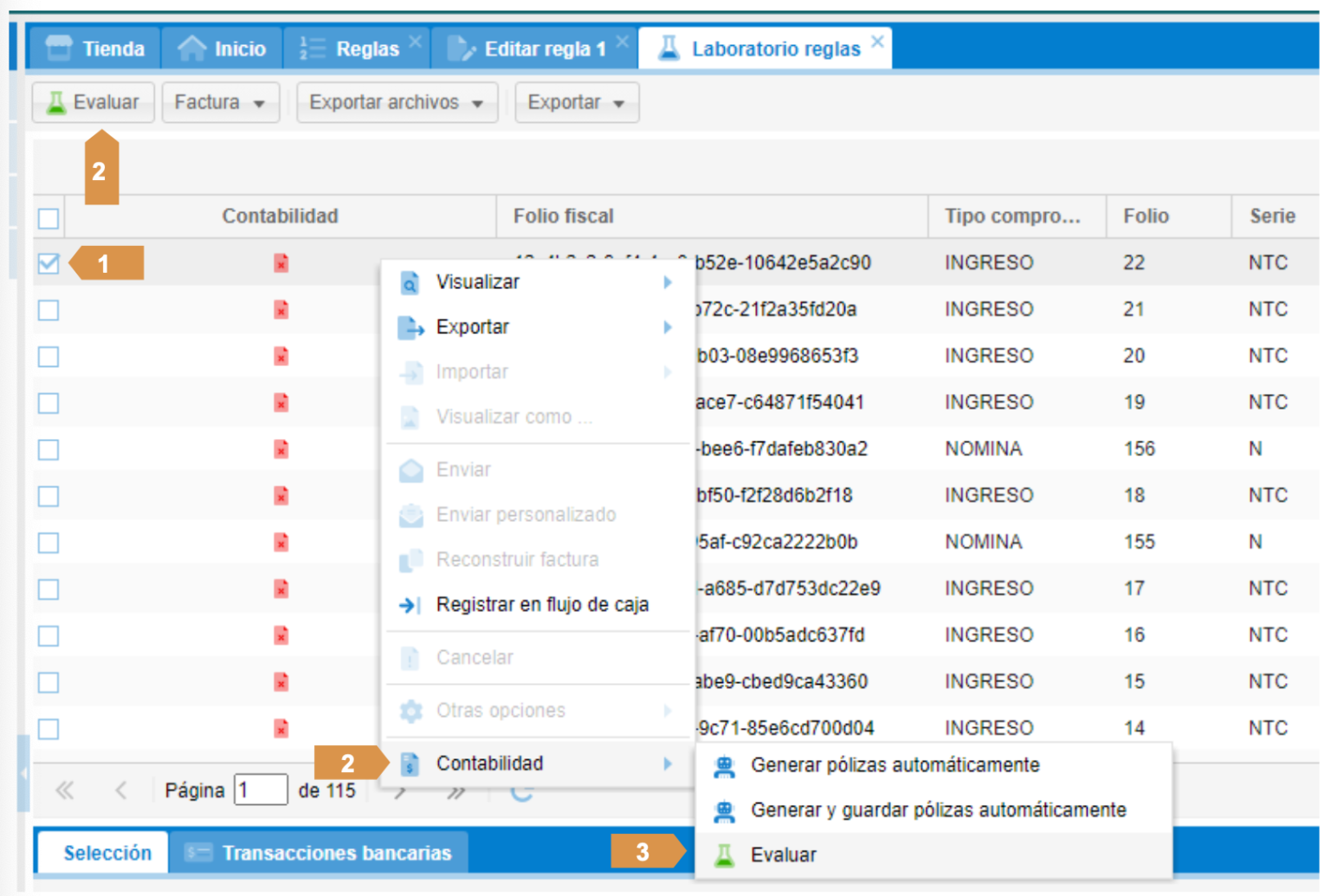Check the checkbox for the folio 156 NOMINA row
Image resolution: width=1330 pixels, height=896 pixels.
tap(48, 449)
